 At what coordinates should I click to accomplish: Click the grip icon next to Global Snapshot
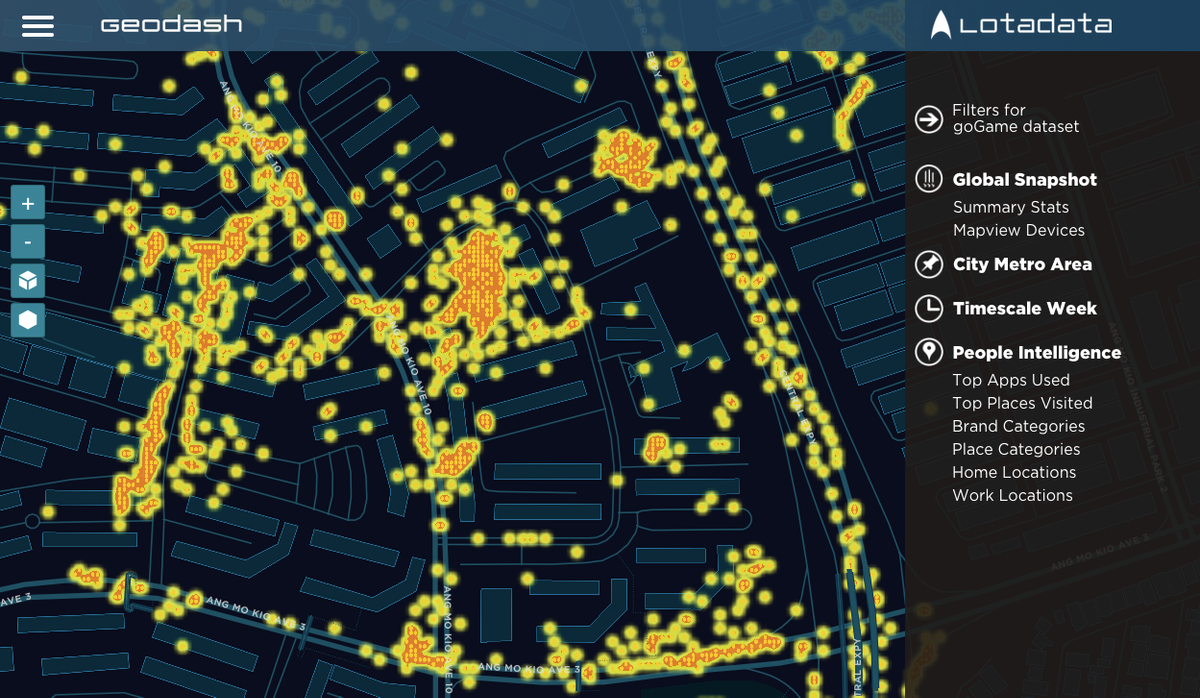(x=930, y=179)
